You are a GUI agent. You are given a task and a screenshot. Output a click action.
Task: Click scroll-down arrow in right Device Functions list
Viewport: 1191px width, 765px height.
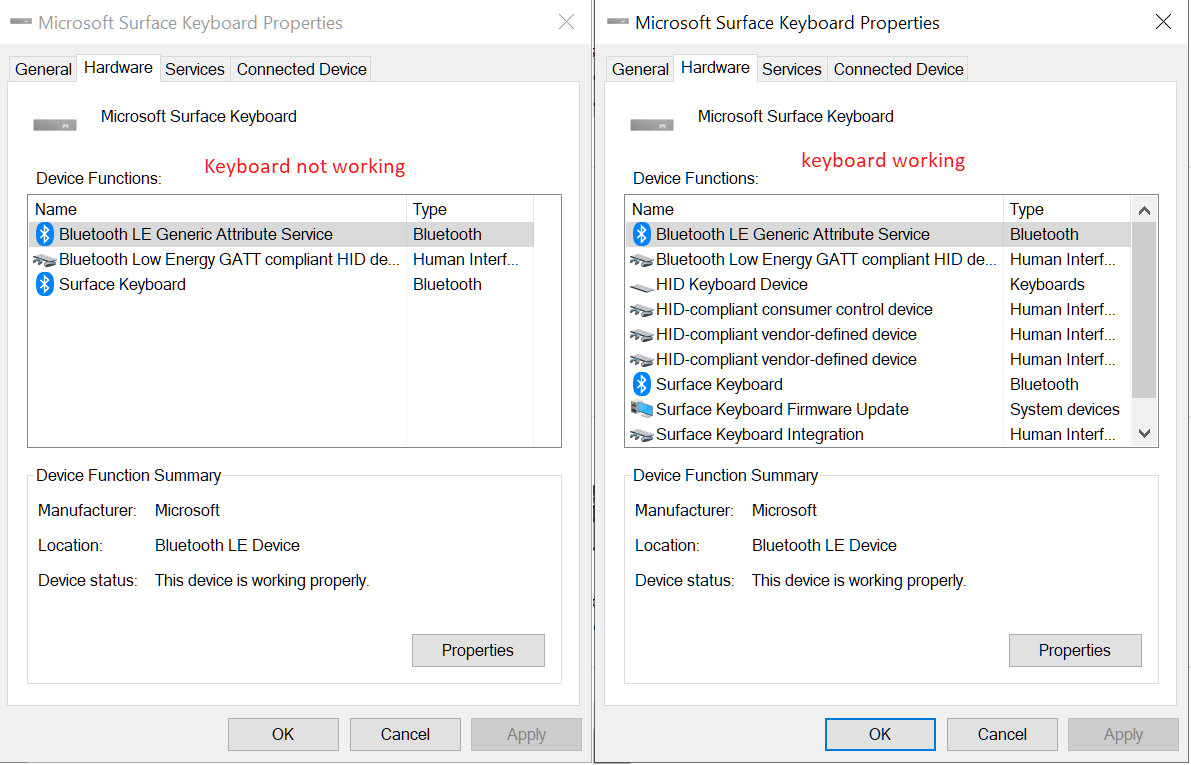pos(1144,434)
